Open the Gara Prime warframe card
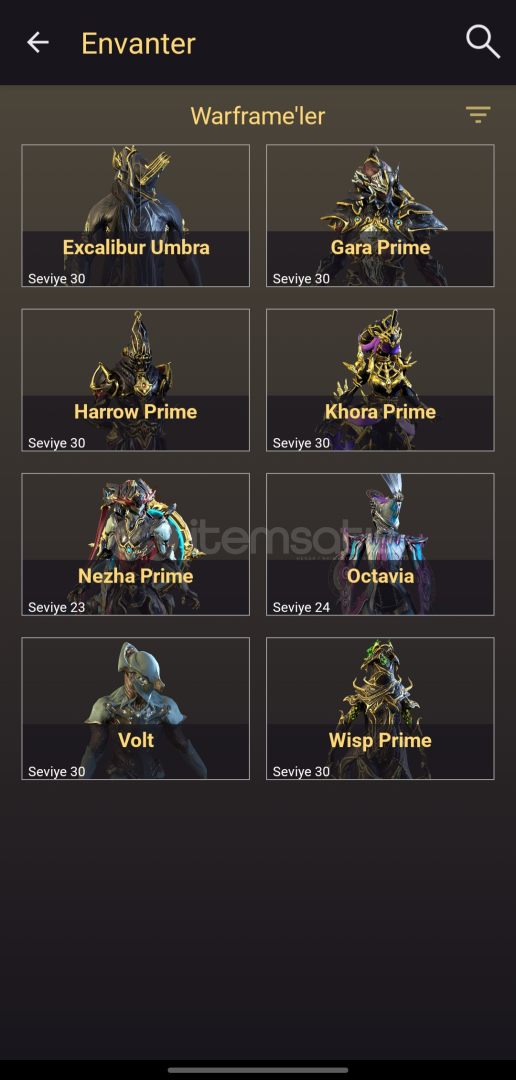 point(380,216)
